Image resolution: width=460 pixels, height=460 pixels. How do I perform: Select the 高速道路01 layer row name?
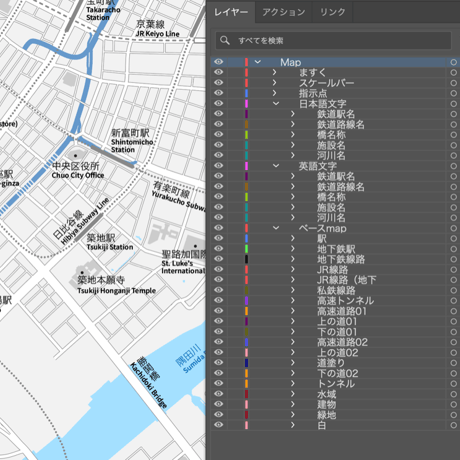[x=342, y=311]
